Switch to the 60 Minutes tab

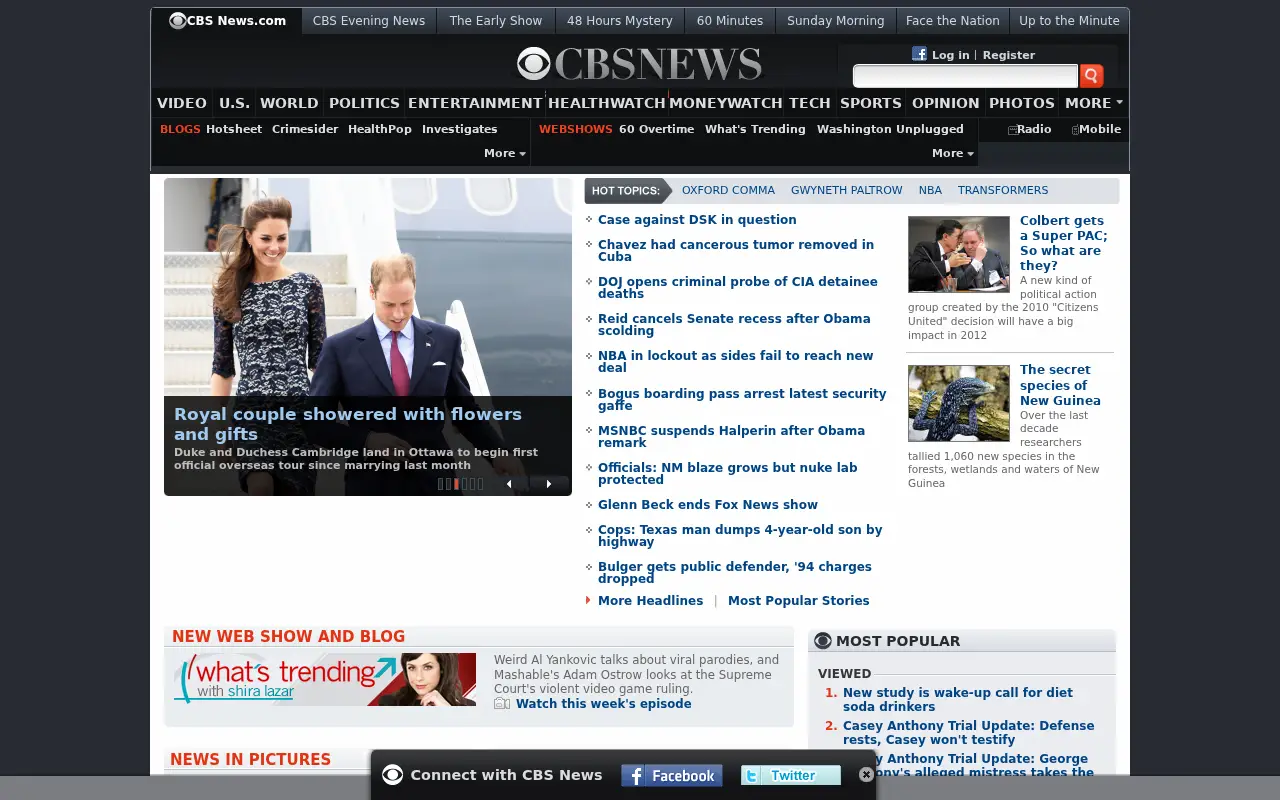point(730,21)
